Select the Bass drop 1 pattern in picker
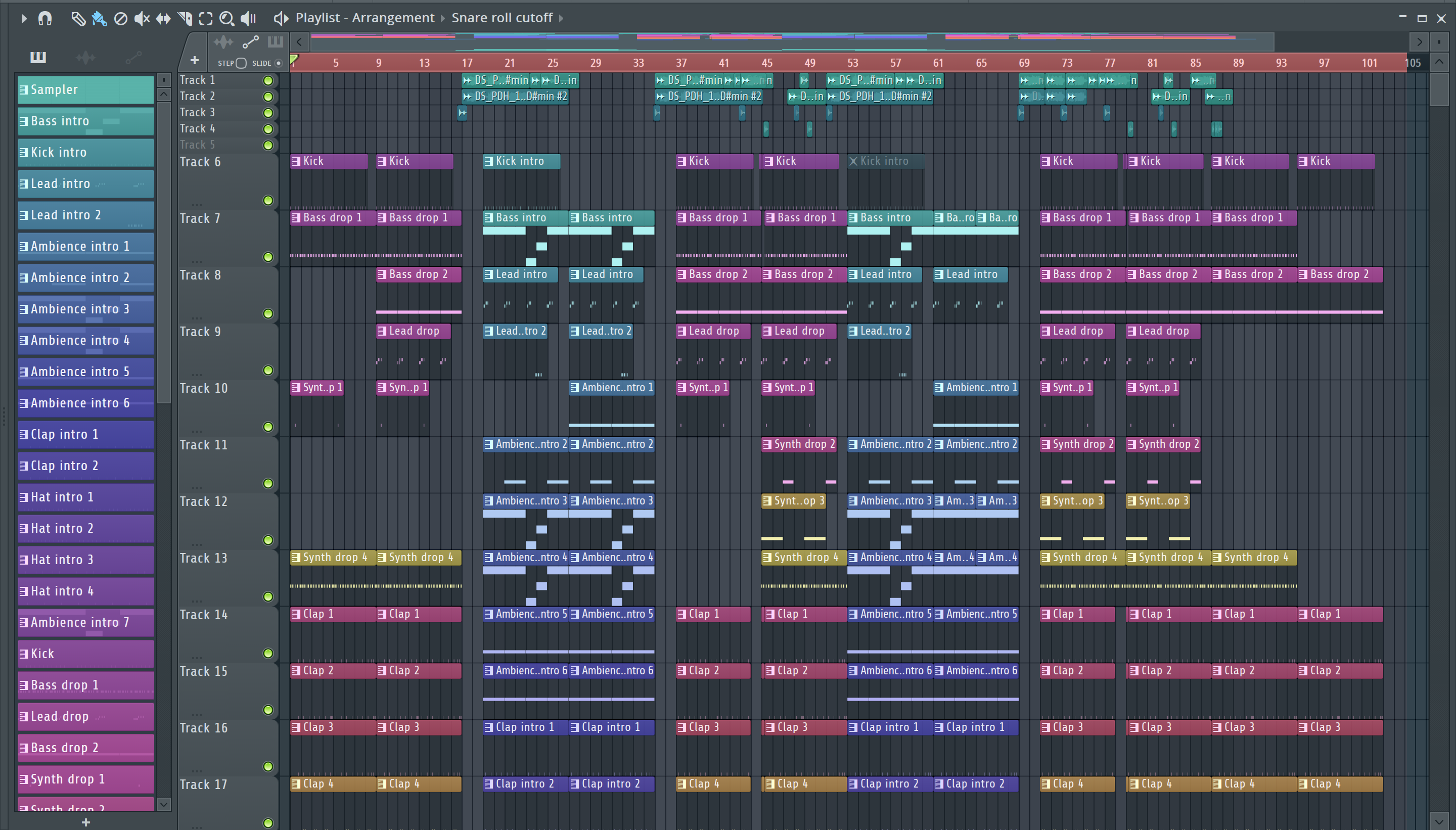This screenshot has width=1456, height=830. (85, 684)
